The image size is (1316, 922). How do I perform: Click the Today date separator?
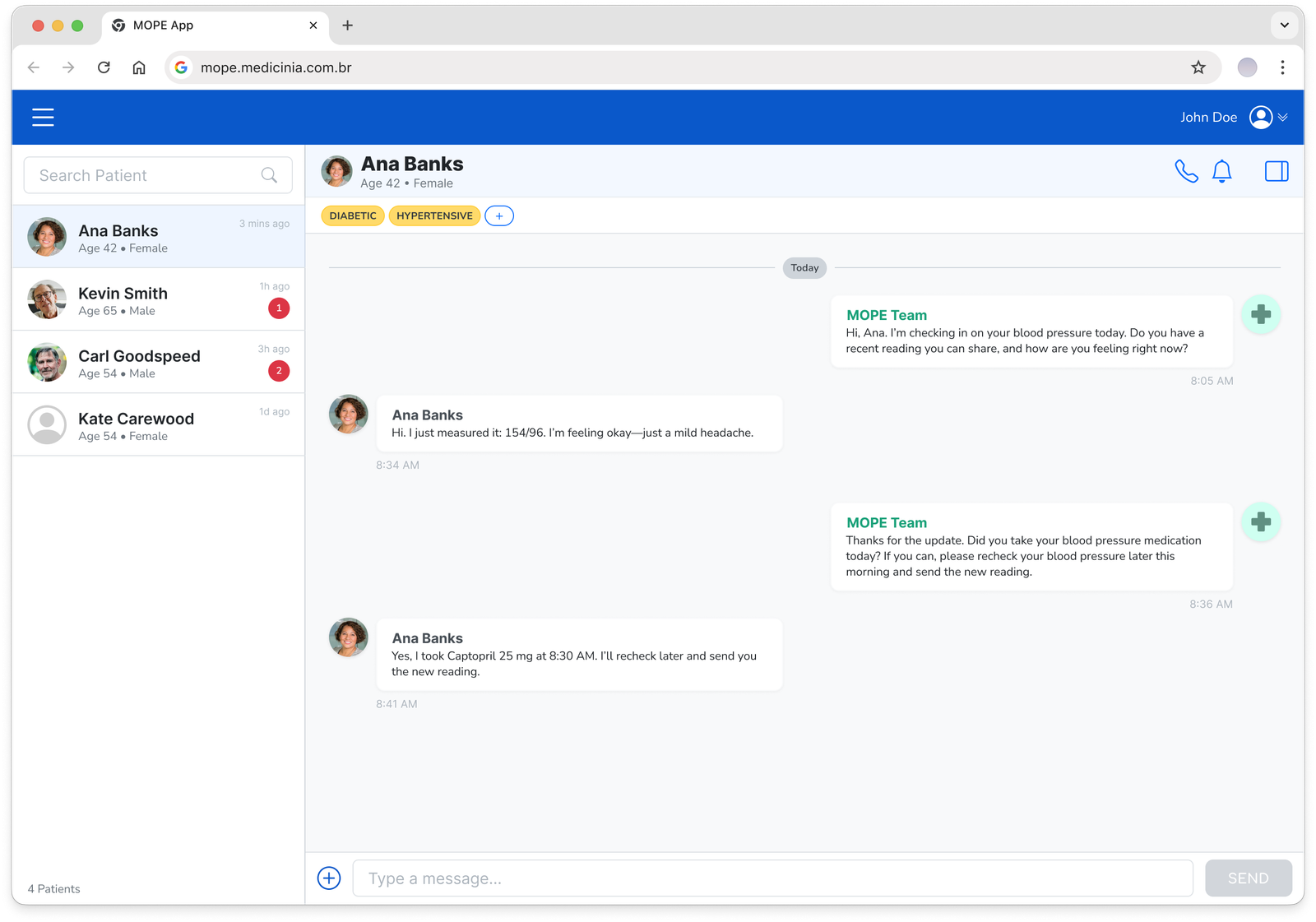point(804,268)
